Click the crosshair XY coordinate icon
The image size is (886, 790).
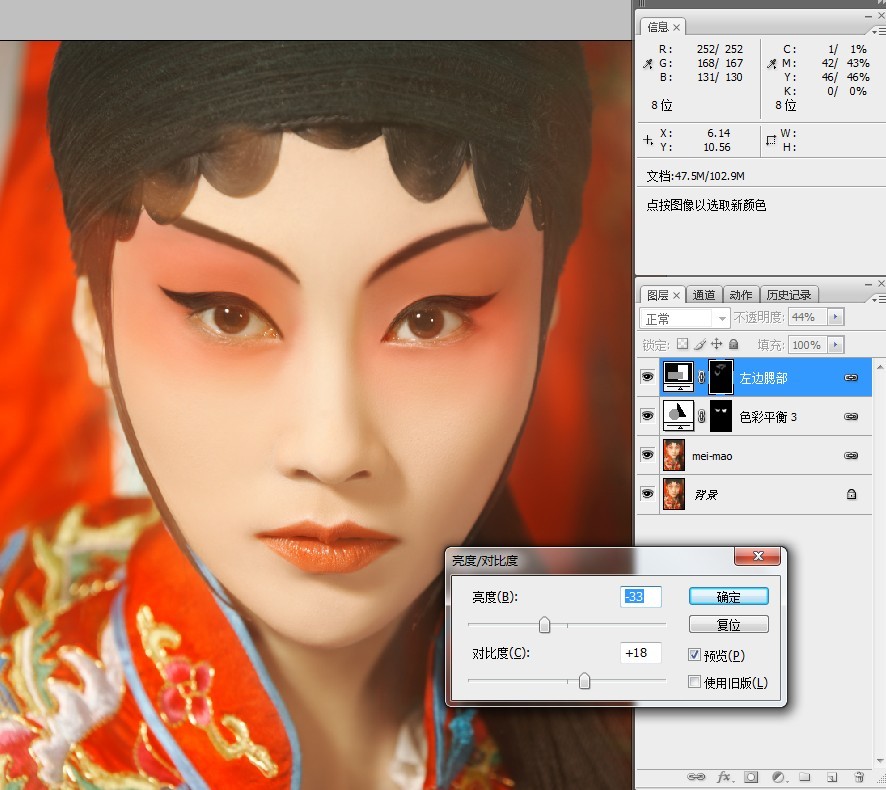pyautogui.click(x=648, y=140)
